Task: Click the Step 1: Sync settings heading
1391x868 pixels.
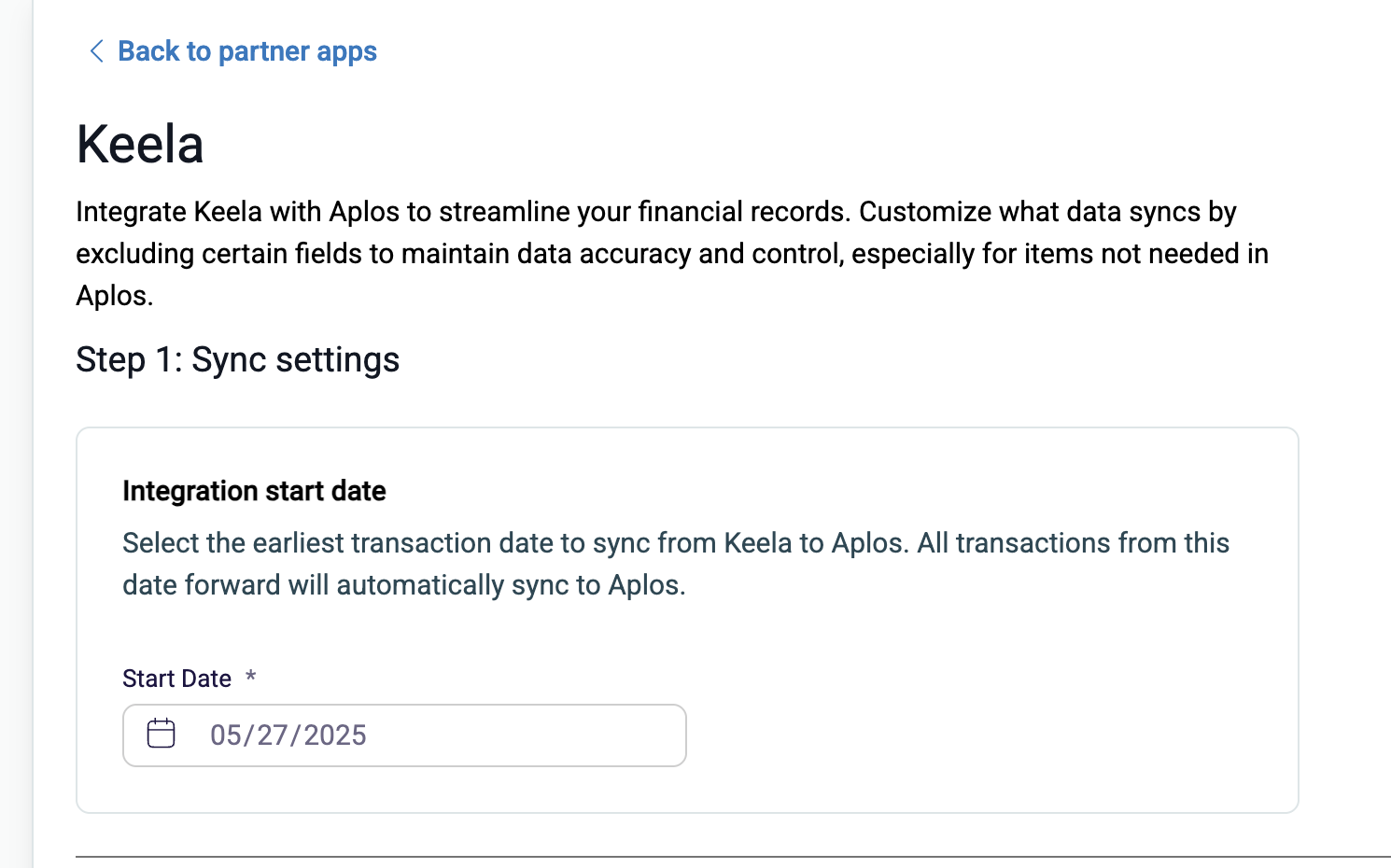Action: (x=238, y=360)
